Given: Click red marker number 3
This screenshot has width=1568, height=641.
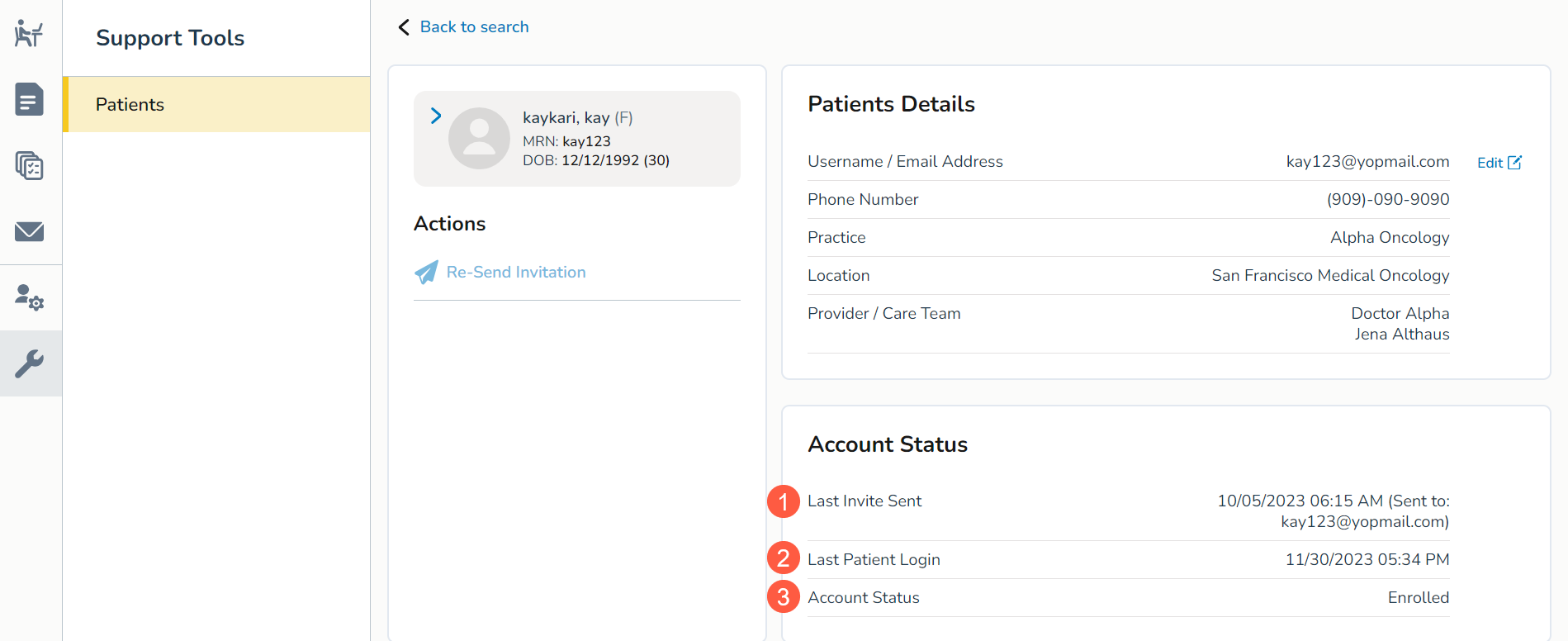Looking at the screenshot, I should click(x=783, y=597).
